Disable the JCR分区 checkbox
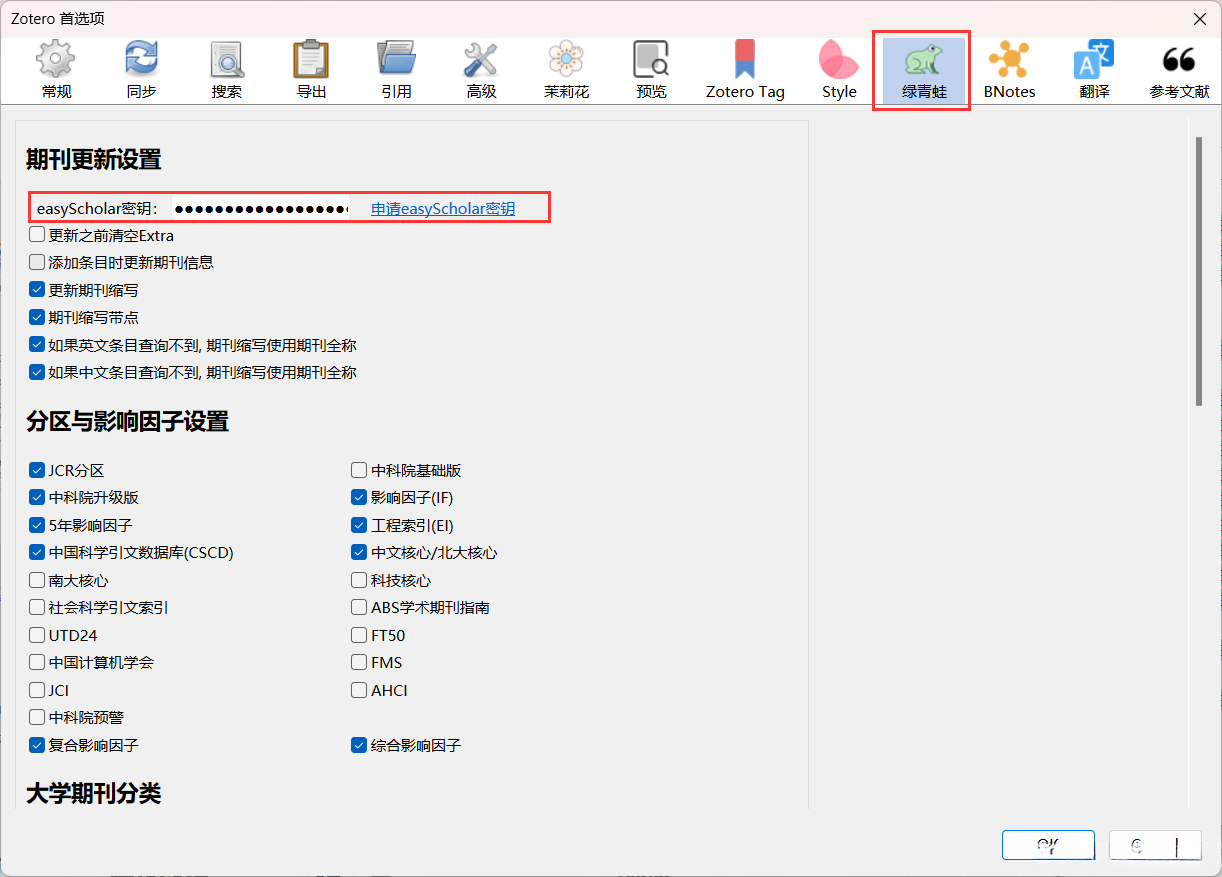 (37, 469)
